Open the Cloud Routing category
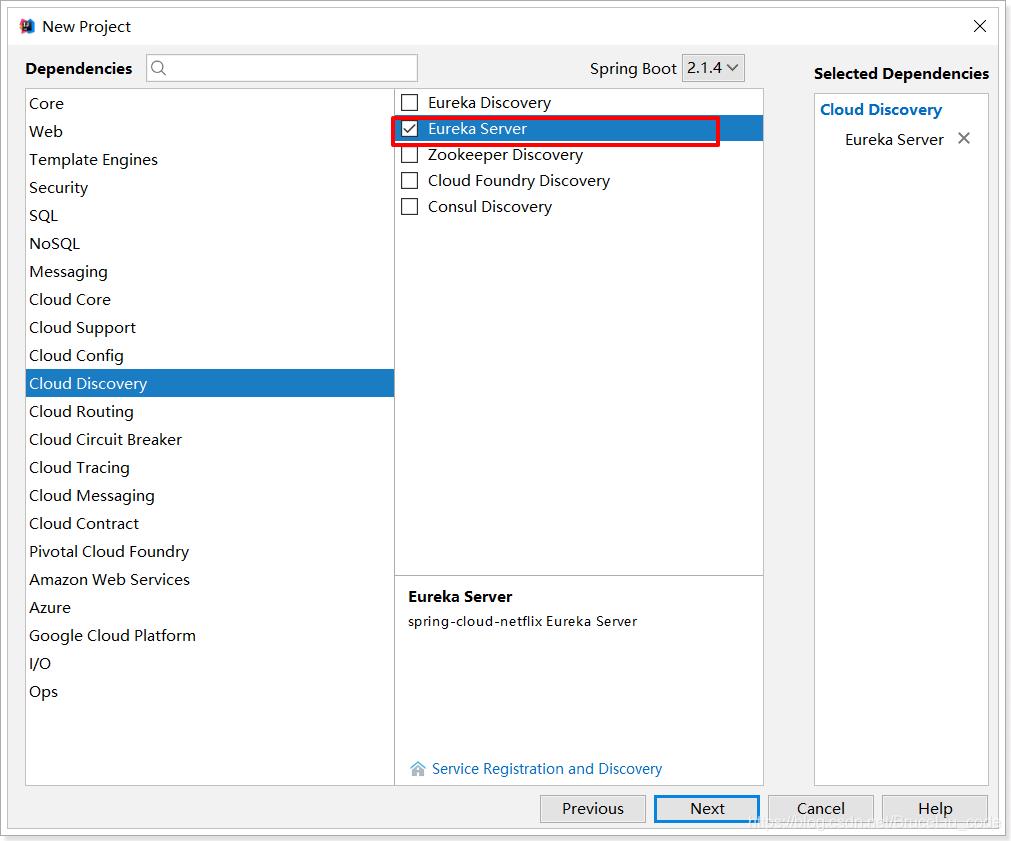Screen dimensions: 1011x841 click(x=210, y=411)
